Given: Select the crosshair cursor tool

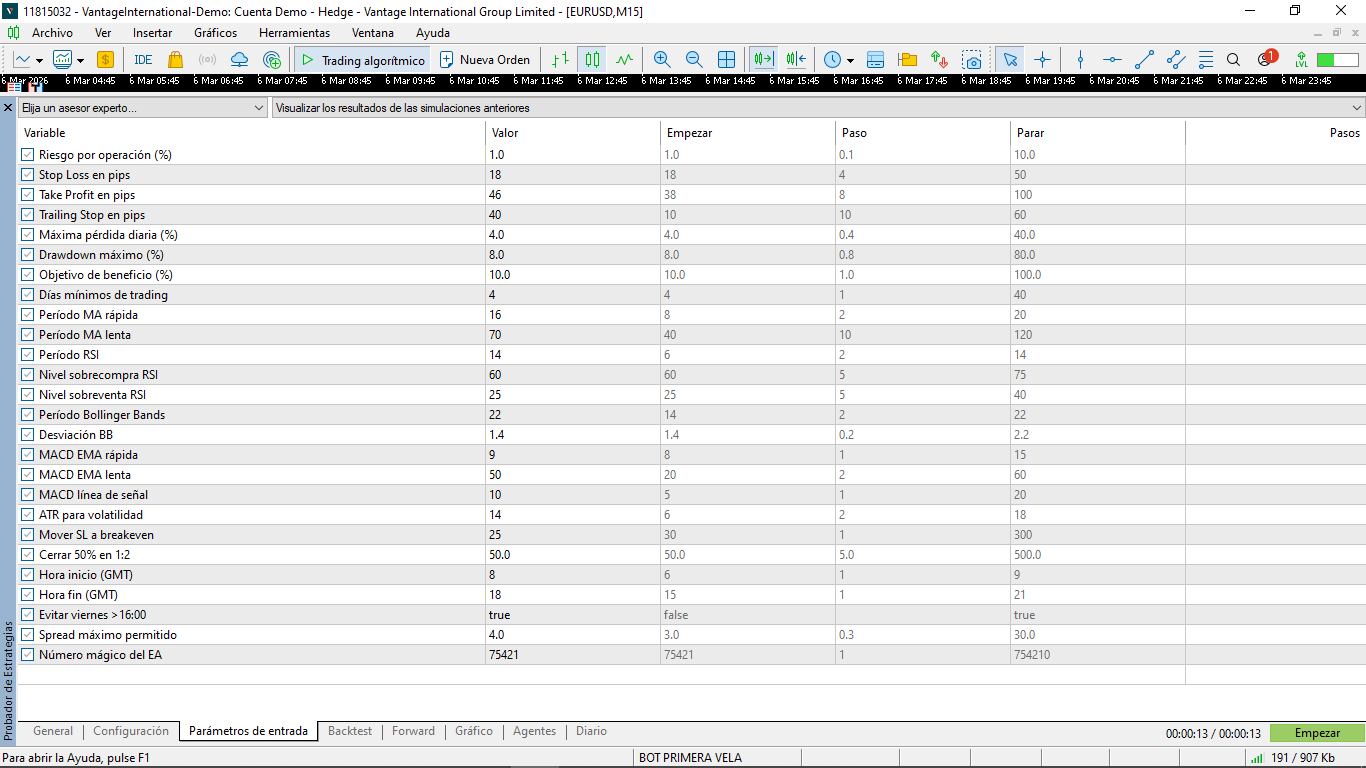Looking at the screenshot, I should [1042, 60].
